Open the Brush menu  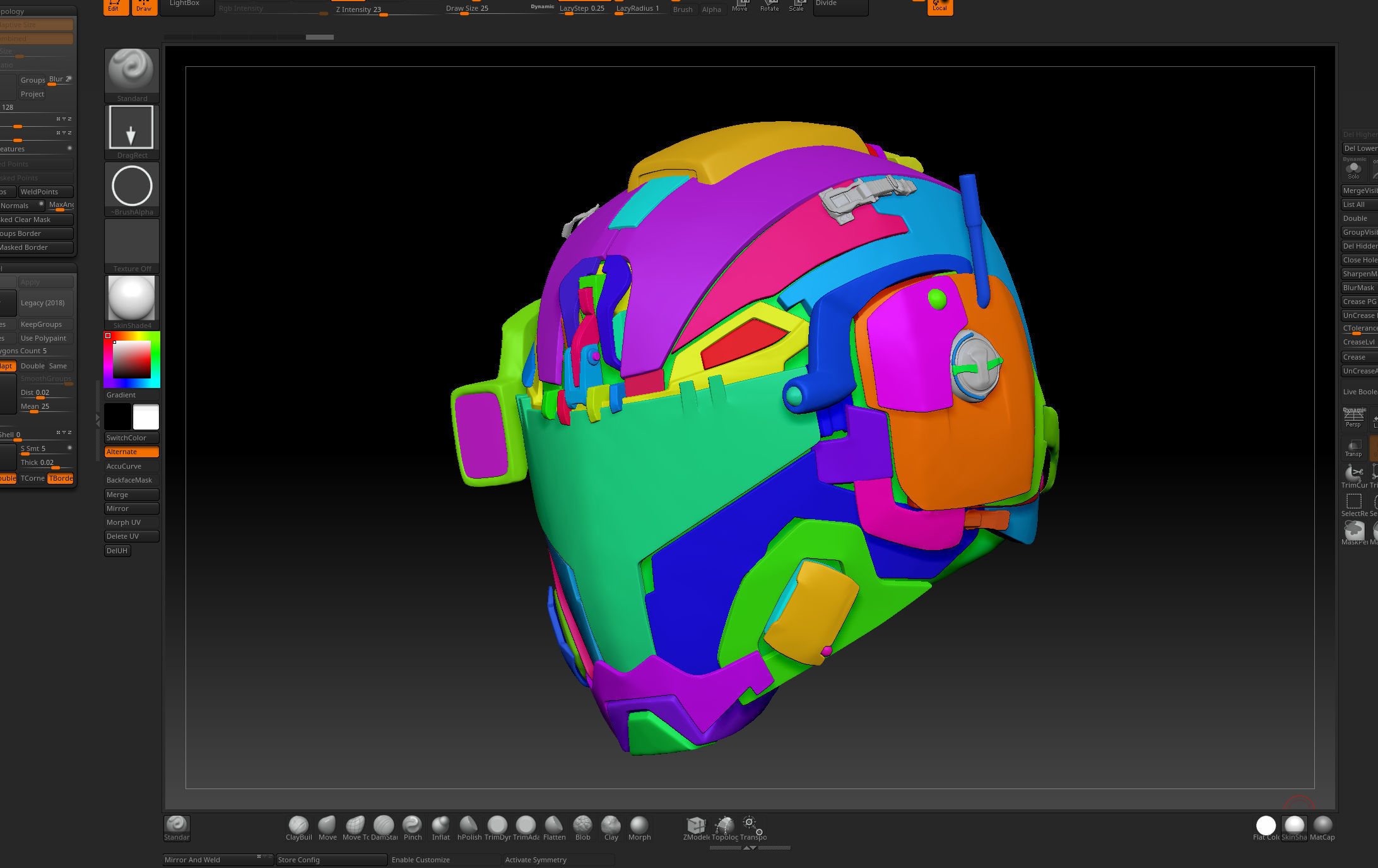tap(683, 9)
